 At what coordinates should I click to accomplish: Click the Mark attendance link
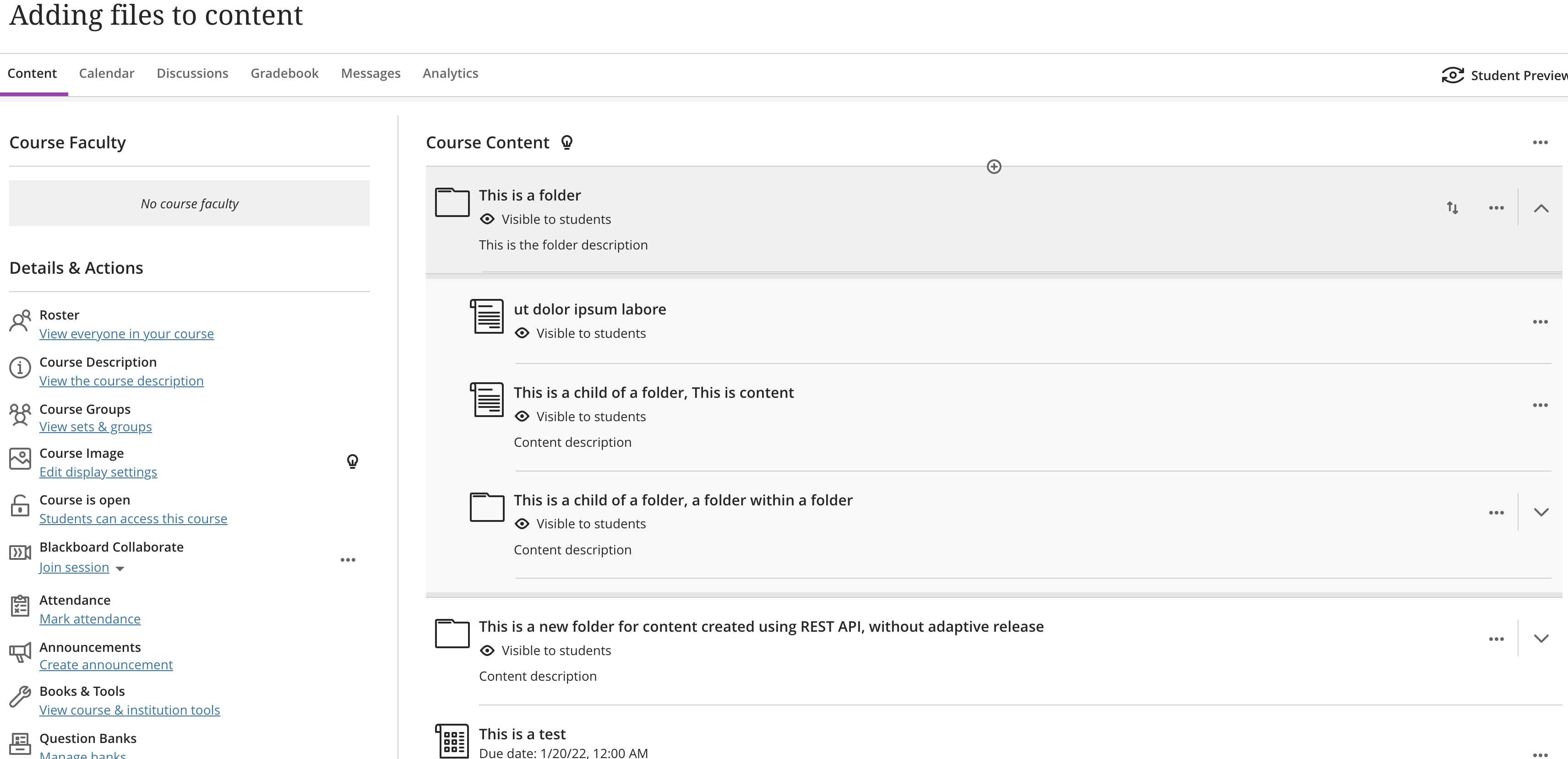[x=90, y=619]
